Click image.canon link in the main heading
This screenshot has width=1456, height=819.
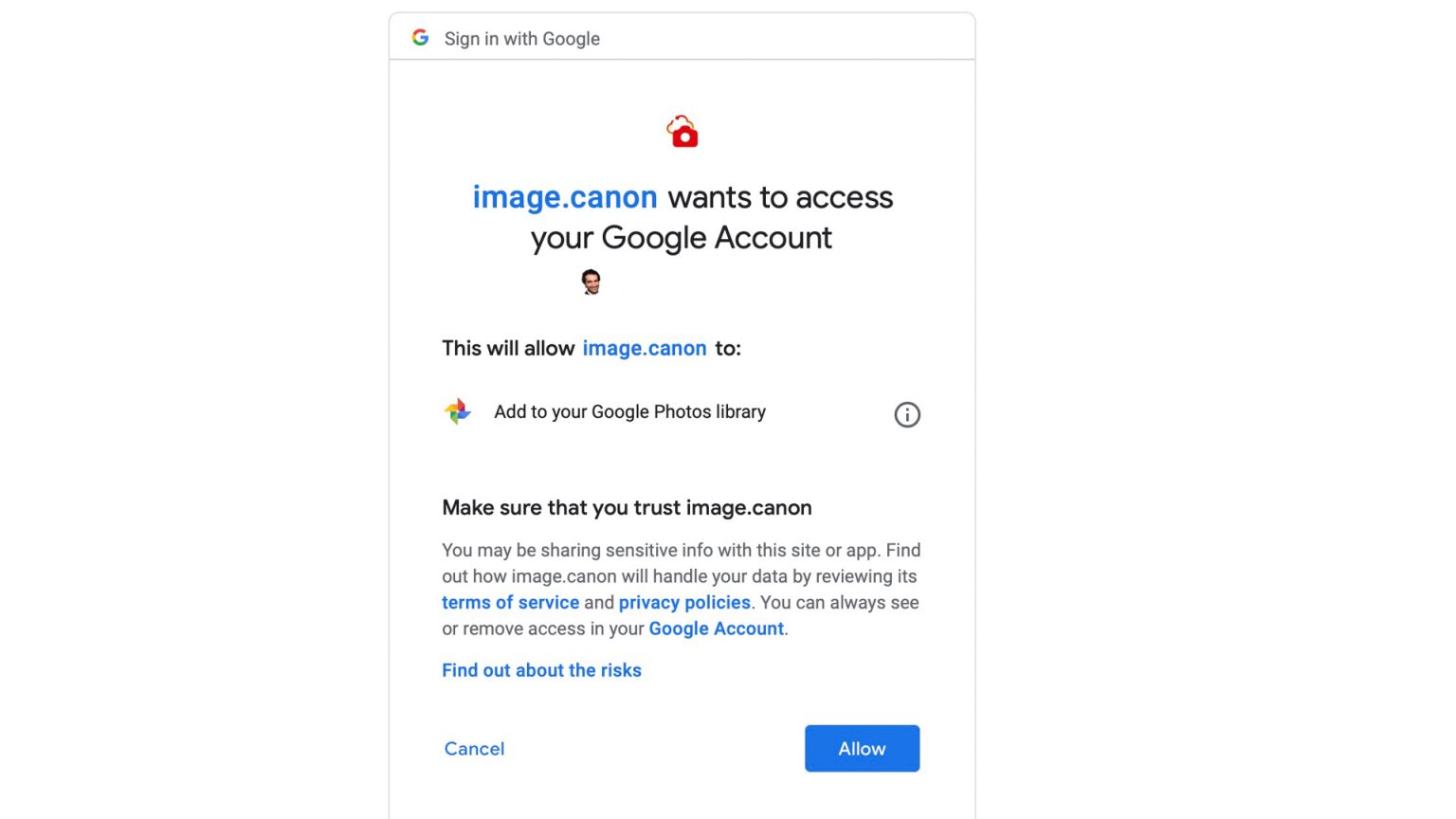coord(565,197)
